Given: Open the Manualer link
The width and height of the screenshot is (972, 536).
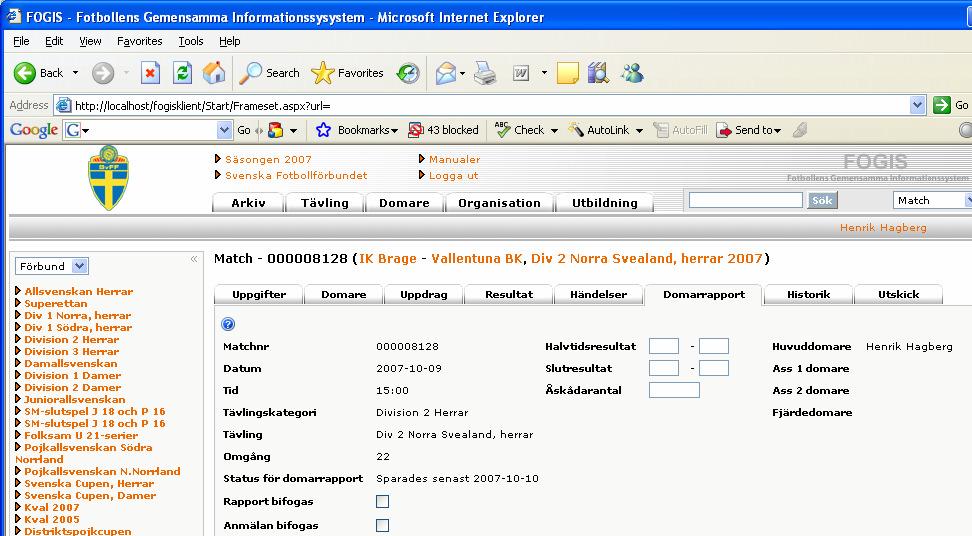Looking at the screenshot, I should coord(454,159).
